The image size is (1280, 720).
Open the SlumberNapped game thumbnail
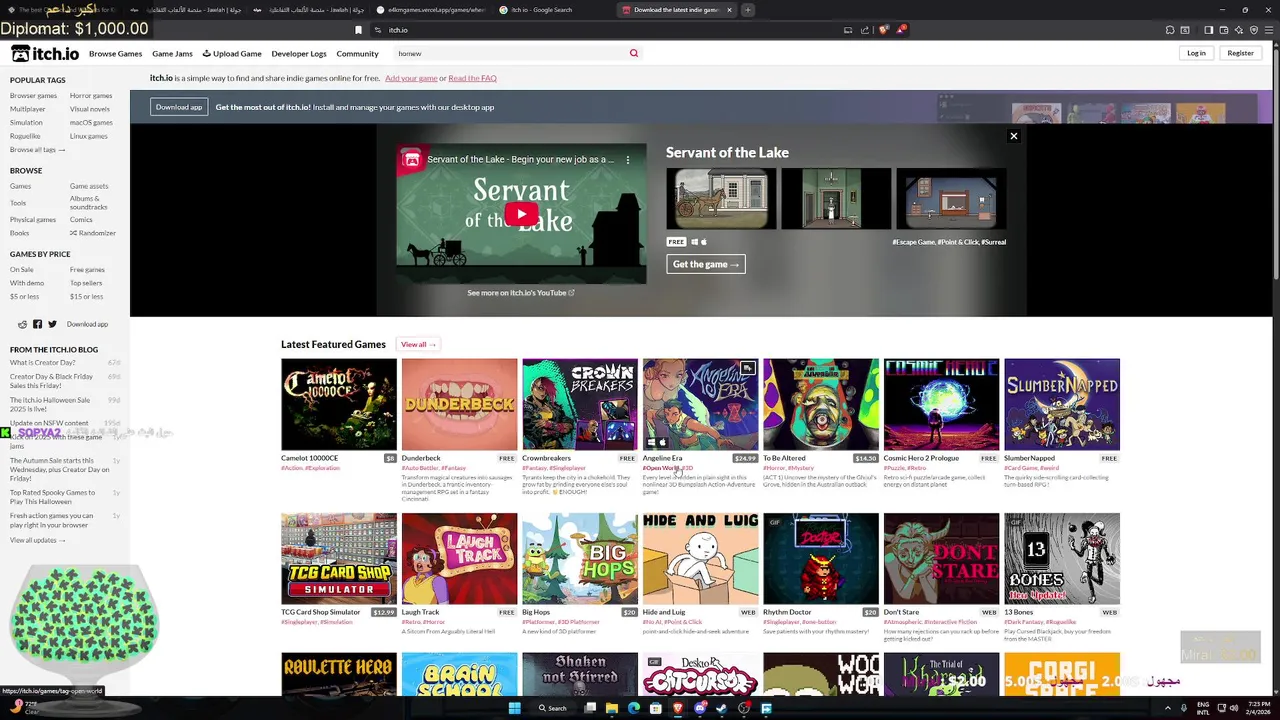coord(1062,405)
